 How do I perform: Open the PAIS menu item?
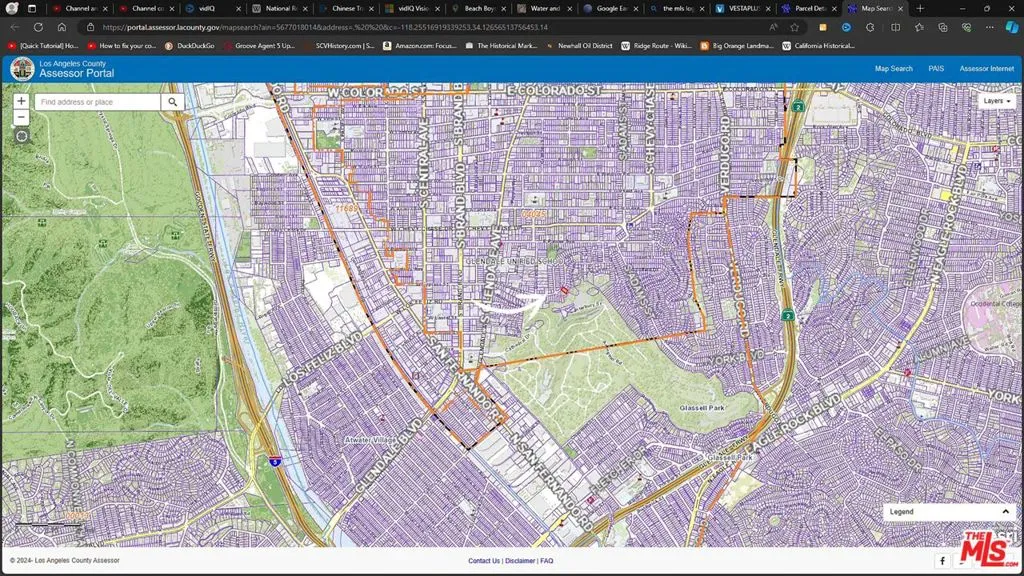tap(936, 69)
